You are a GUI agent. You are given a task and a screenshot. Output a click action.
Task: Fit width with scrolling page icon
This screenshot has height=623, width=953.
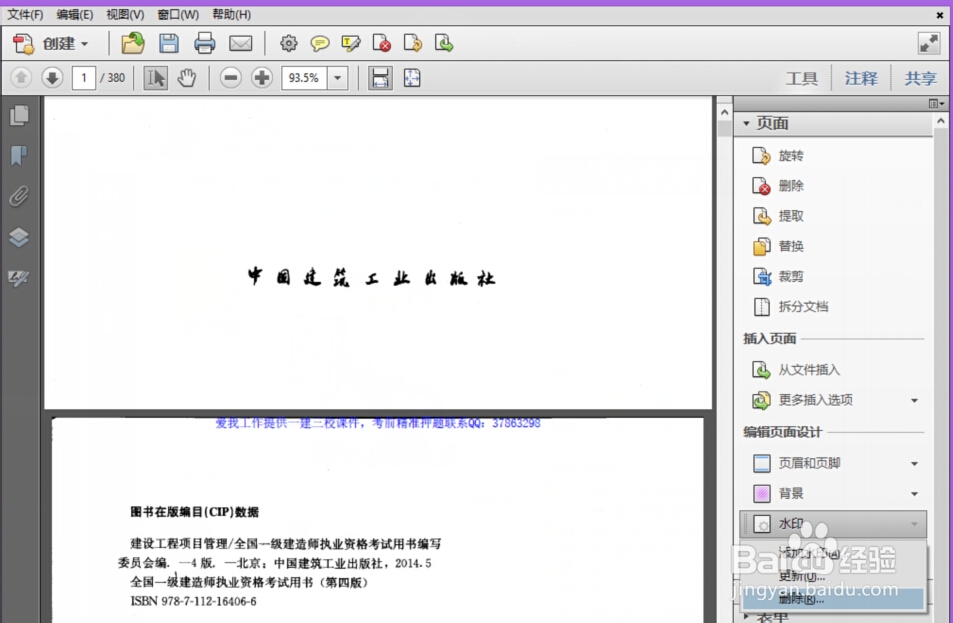pos(380,78)
